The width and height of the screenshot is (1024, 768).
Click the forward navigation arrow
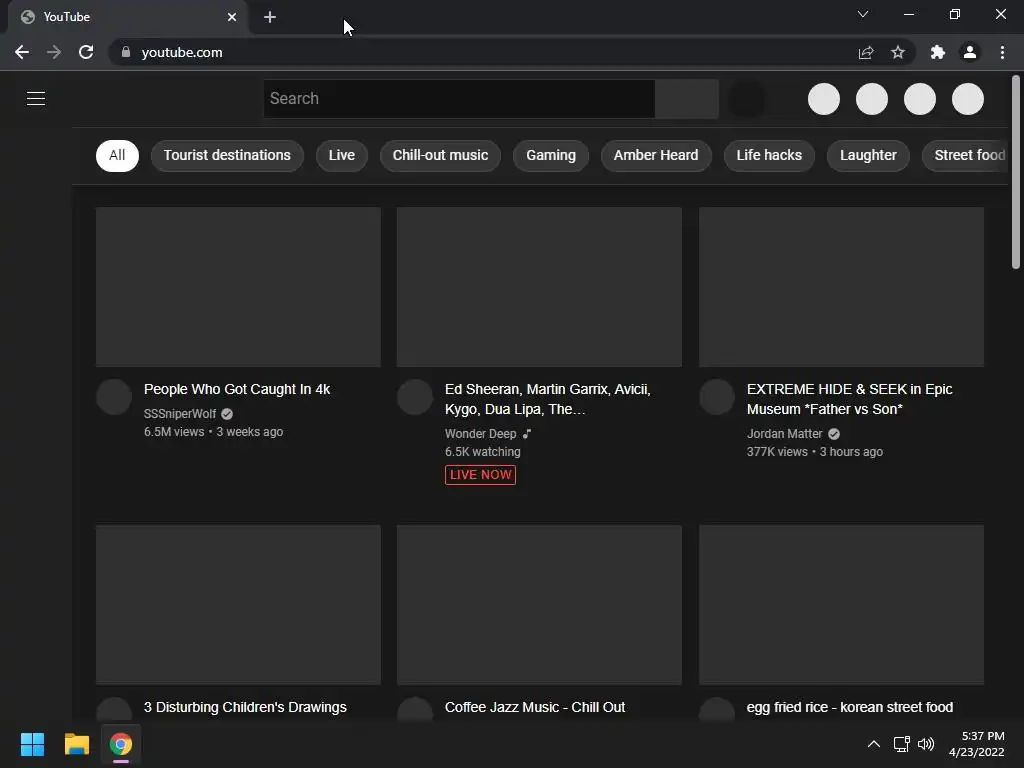[x=54, y=52]
